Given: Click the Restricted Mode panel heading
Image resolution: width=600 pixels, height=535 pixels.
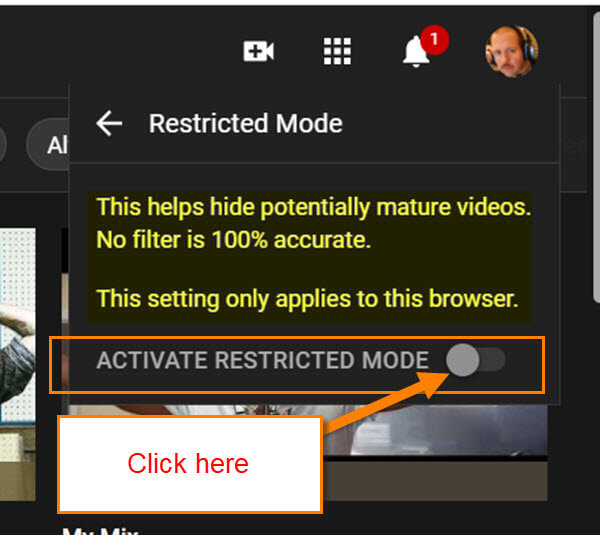Looking at the screenshot, I should 245,123.
